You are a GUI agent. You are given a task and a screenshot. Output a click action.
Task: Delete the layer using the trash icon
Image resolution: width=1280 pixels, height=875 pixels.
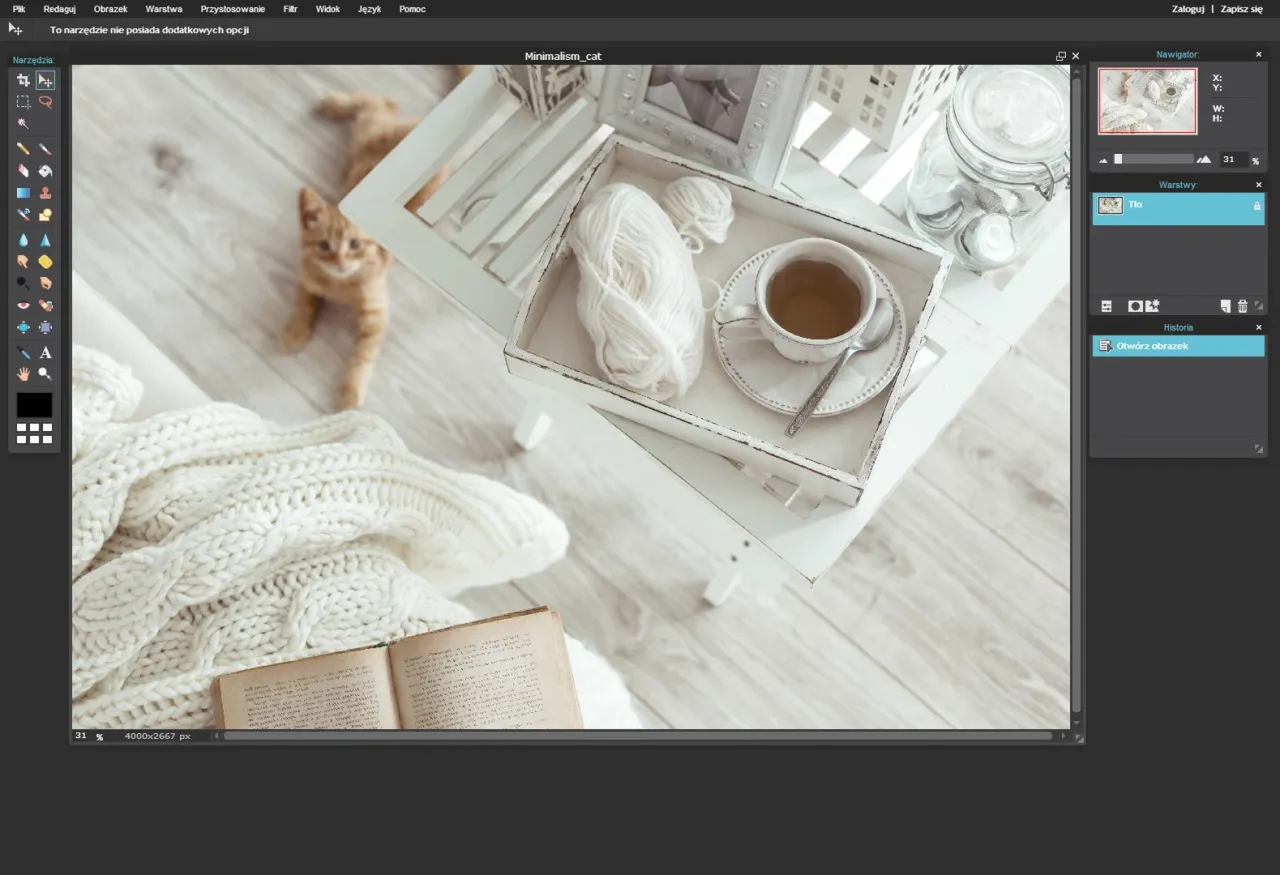click(1243, 305)
